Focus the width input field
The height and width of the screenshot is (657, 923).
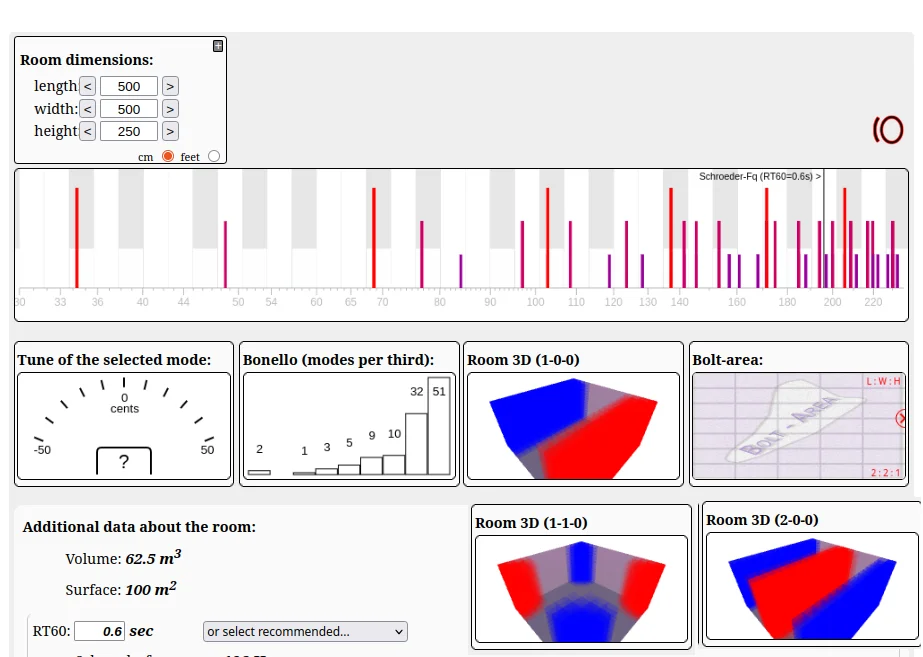pyautogui.click(x=129, y=109)
